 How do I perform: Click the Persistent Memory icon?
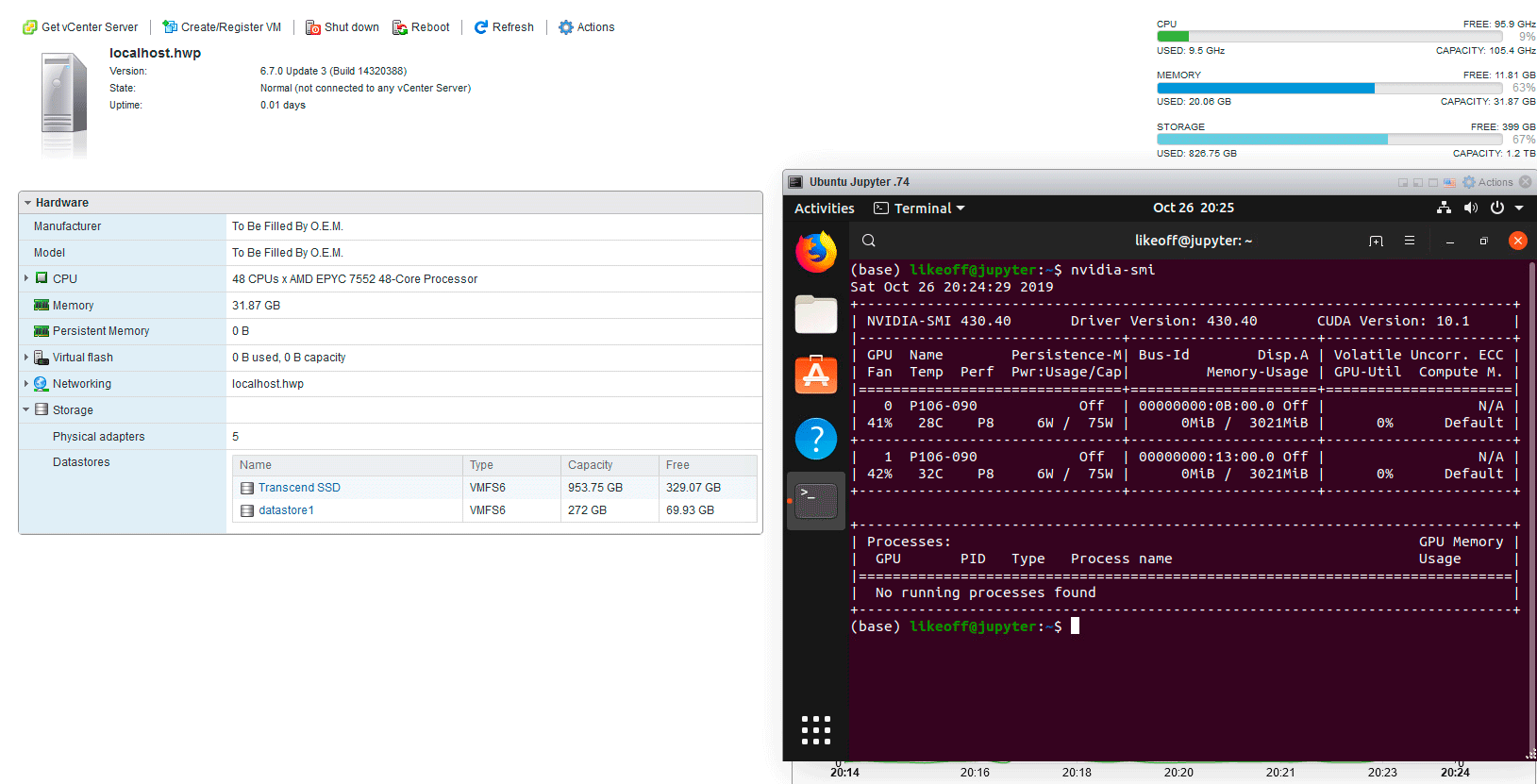(x=42, y=331)
